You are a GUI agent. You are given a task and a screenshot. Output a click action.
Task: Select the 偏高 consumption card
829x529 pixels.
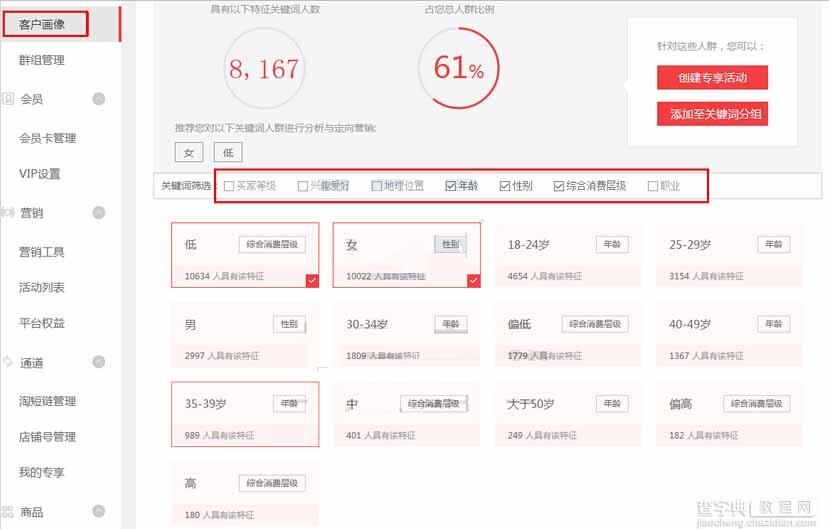[x=729, y=414]
